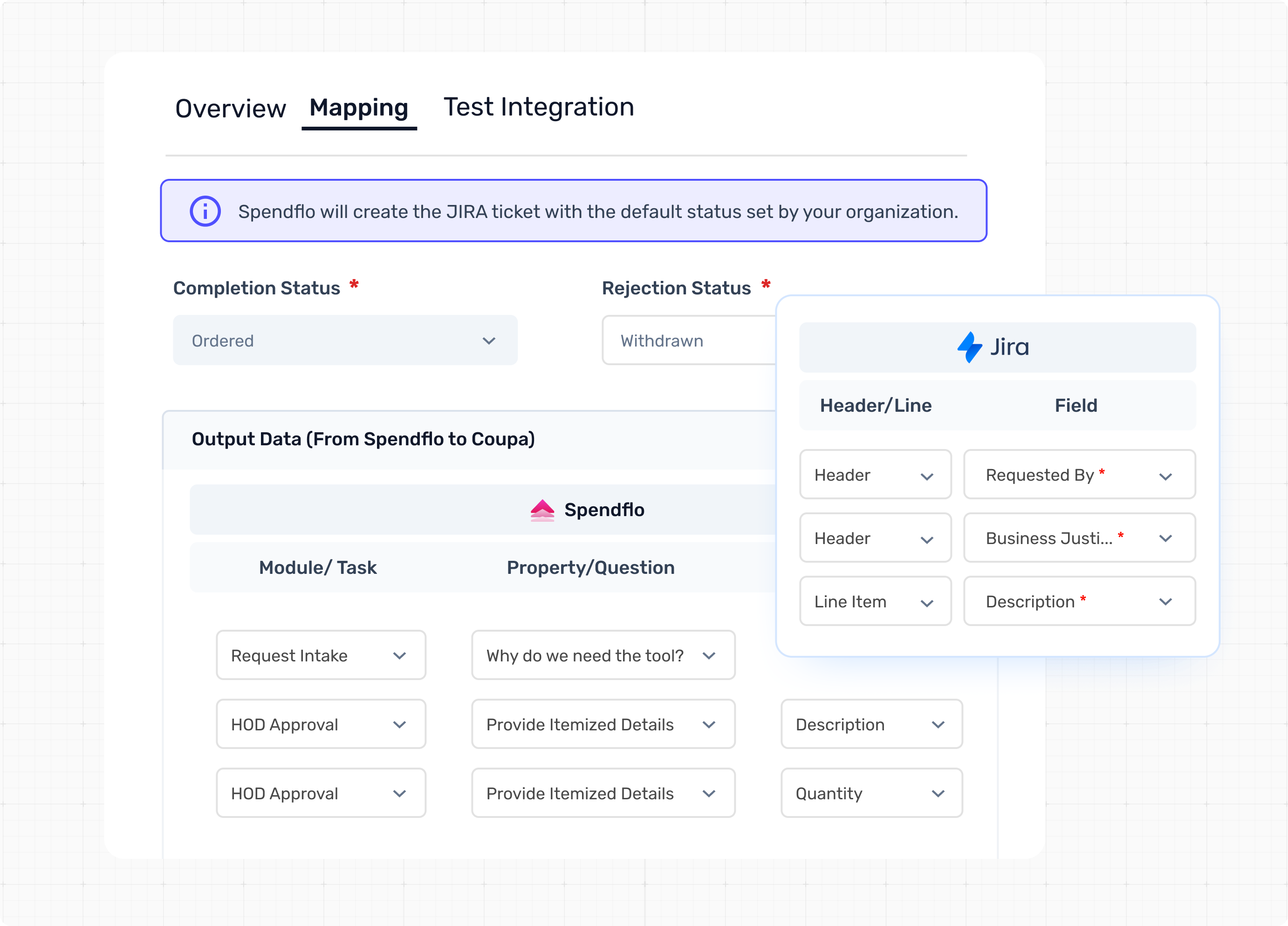Viewport: 1288px width, 926px height.
Task: Click the Output Data section header
Action: pyautogui.click(x=363, y=439)
